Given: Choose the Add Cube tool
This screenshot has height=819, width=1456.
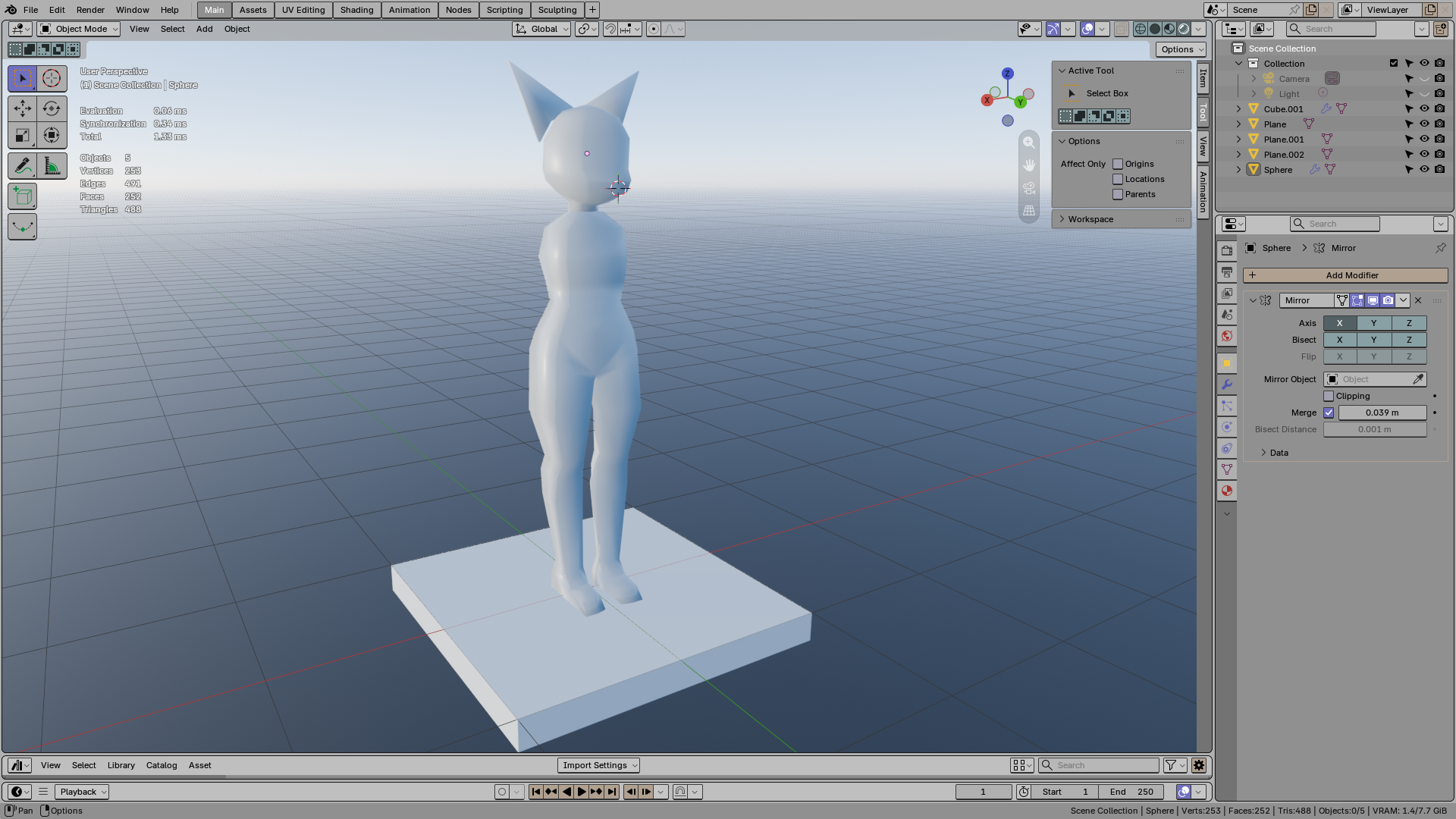Looking at the screenshot, I should 22,196.
